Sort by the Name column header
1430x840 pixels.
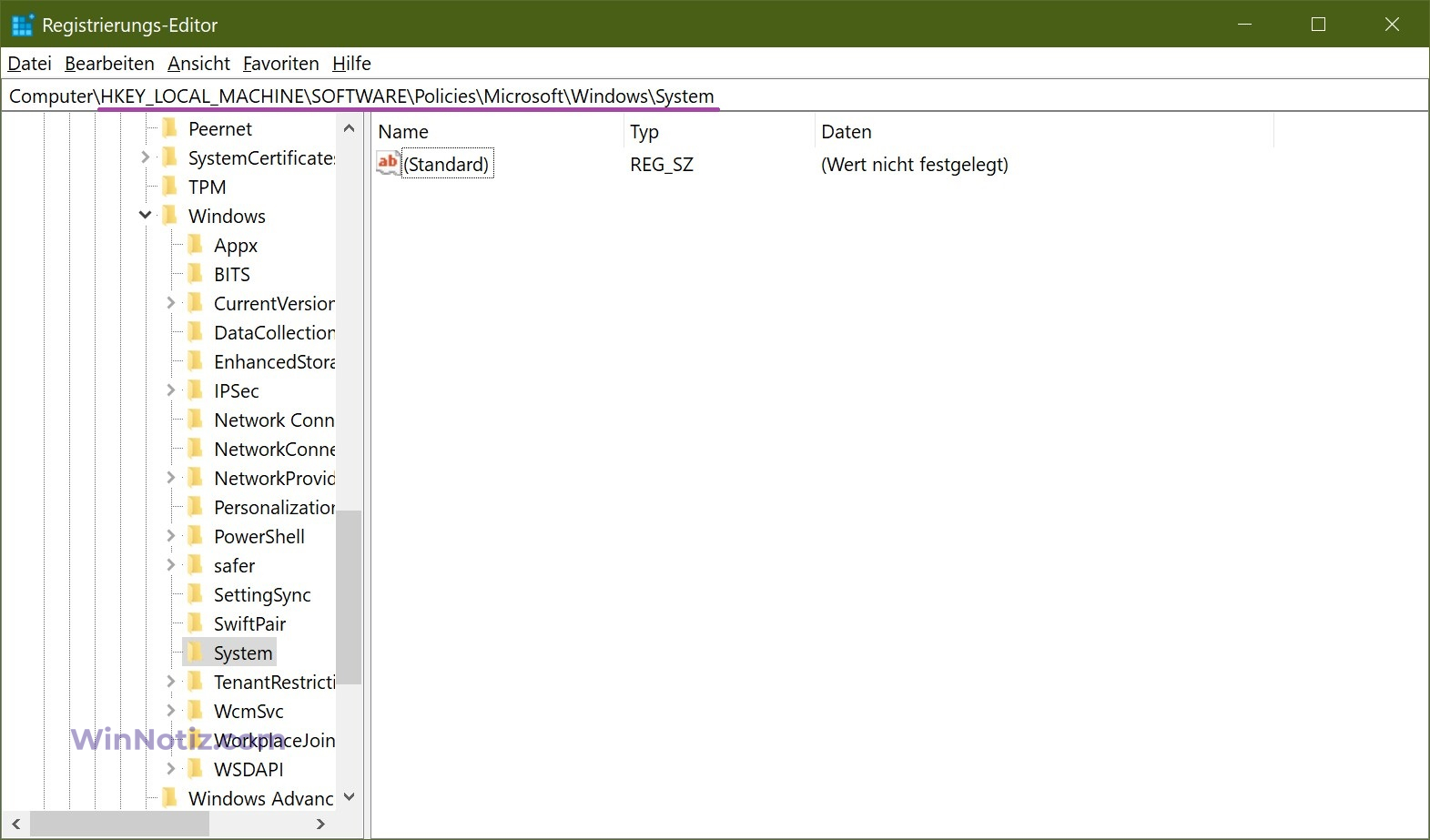click(x=499, y=132)
